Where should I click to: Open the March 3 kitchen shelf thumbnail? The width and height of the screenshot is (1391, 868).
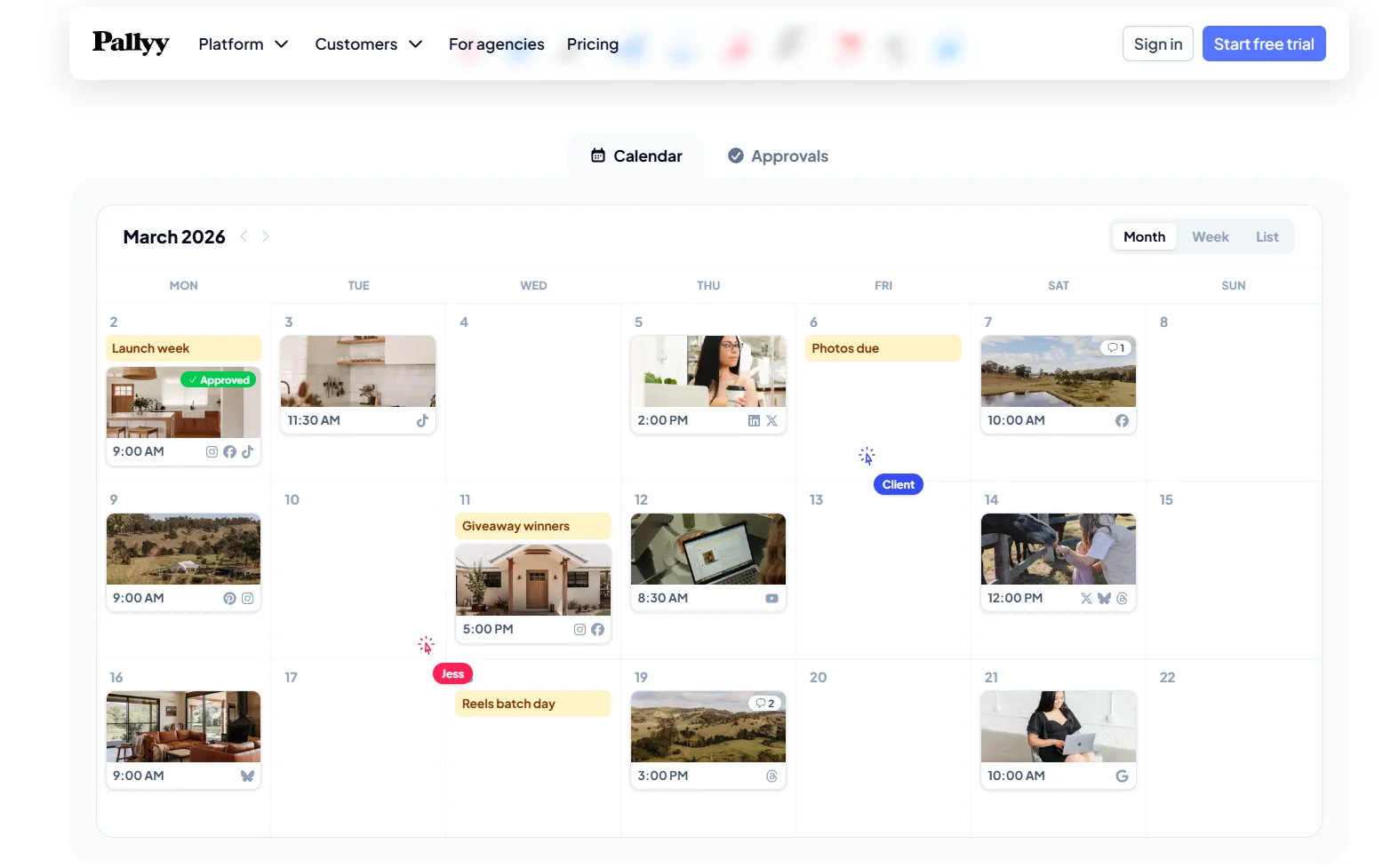pyautogui.click(x=358, y=371)
